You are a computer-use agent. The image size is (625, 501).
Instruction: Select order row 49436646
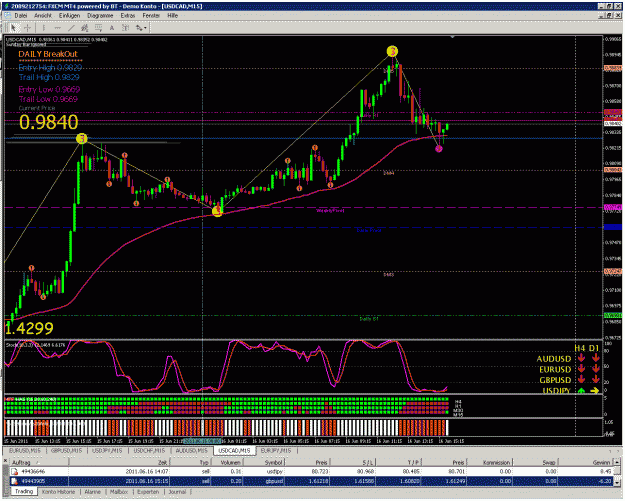pyautogui.click(x=310, y=472)
